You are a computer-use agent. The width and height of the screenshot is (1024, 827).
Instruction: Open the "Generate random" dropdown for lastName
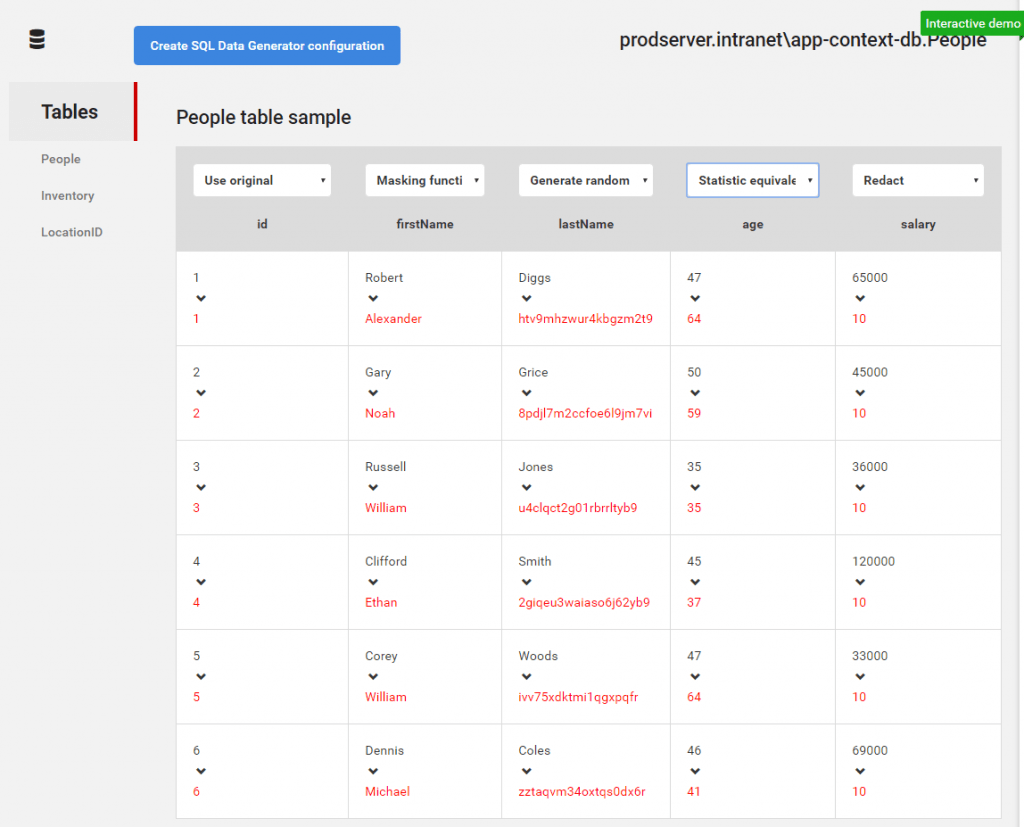click(585, 180)
